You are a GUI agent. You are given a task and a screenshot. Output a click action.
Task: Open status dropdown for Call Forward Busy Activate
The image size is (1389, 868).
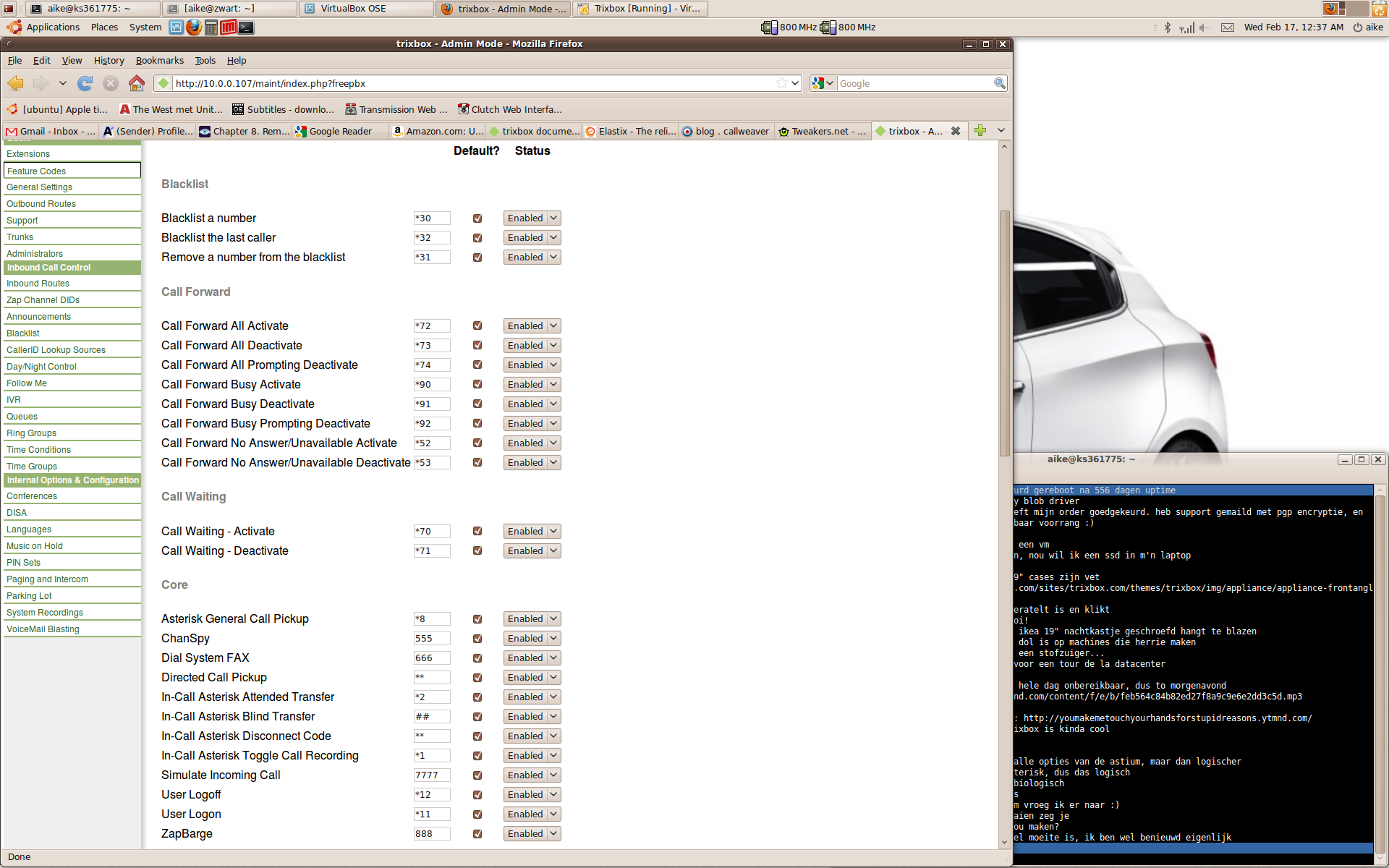[x=532, y=385]
